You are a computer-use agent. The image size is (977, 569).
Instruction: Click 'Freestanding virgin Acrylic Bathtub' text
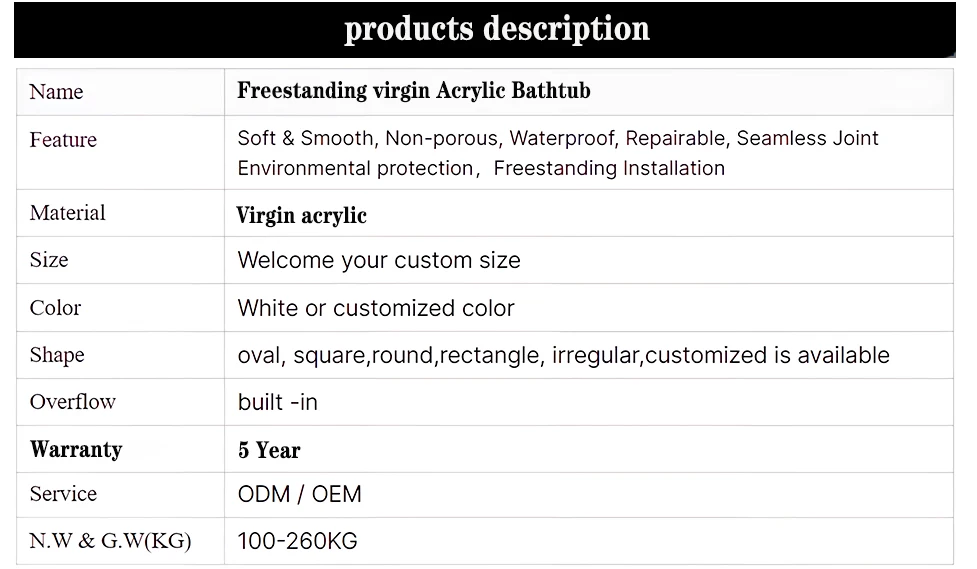pyautogui.click(x=414, y=91)
